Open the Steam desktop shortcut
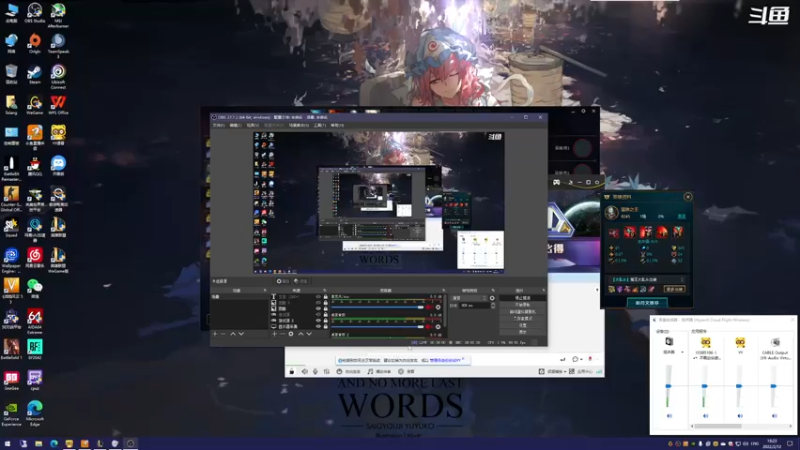Screen dimensions: 800x450 tap(34, 74)
